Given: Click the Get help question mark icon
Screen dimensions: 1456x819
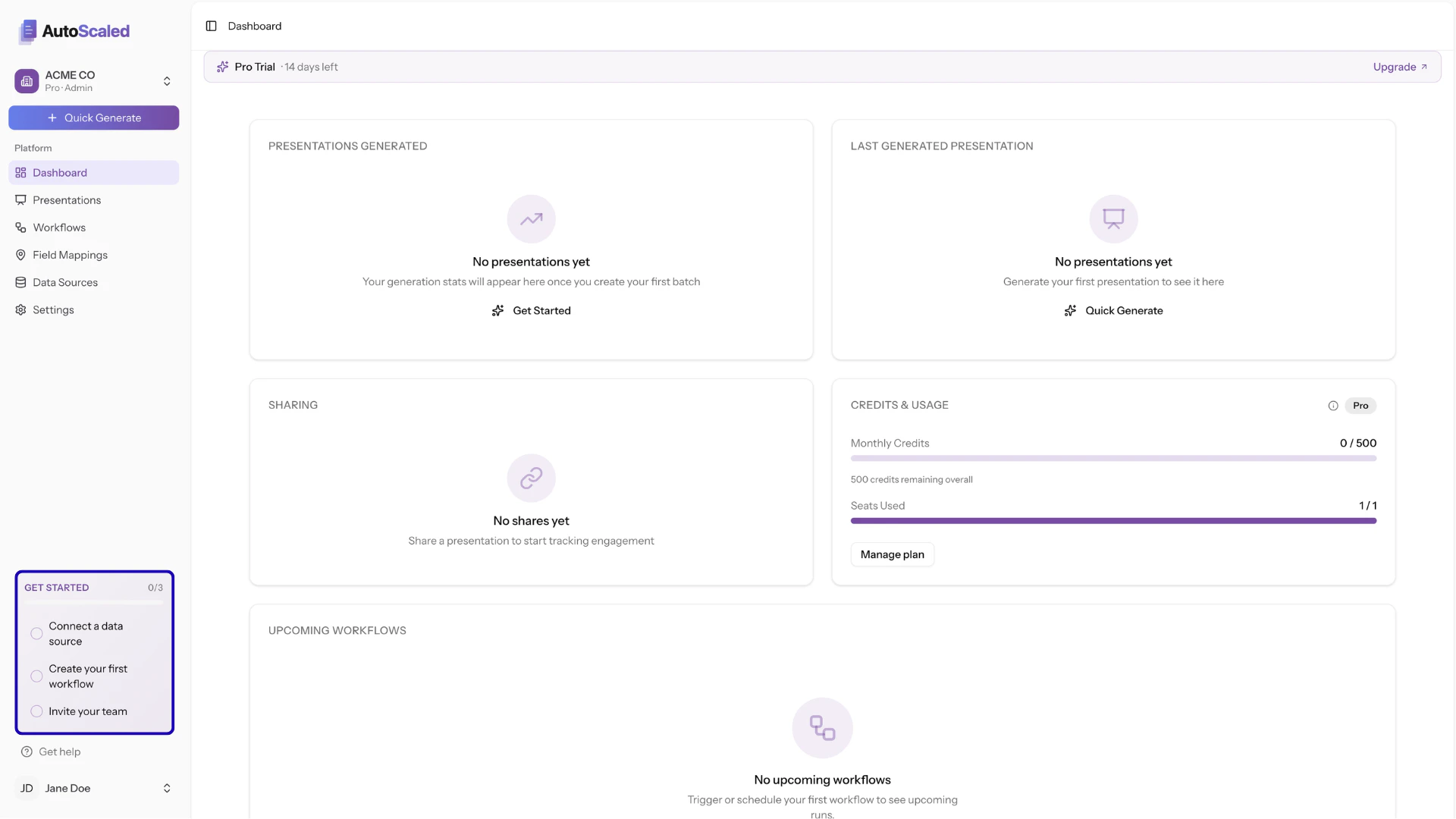Looking at the screenshot, I should (27, 752).
